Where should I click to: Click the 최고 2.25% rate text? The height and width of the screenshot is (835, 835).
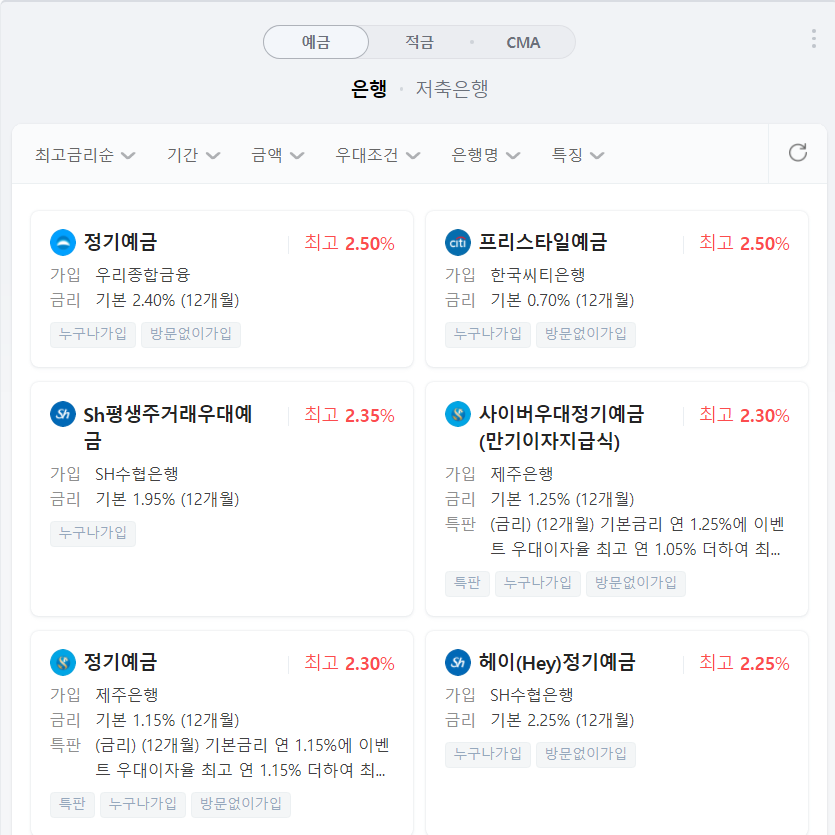click(744, 663)
